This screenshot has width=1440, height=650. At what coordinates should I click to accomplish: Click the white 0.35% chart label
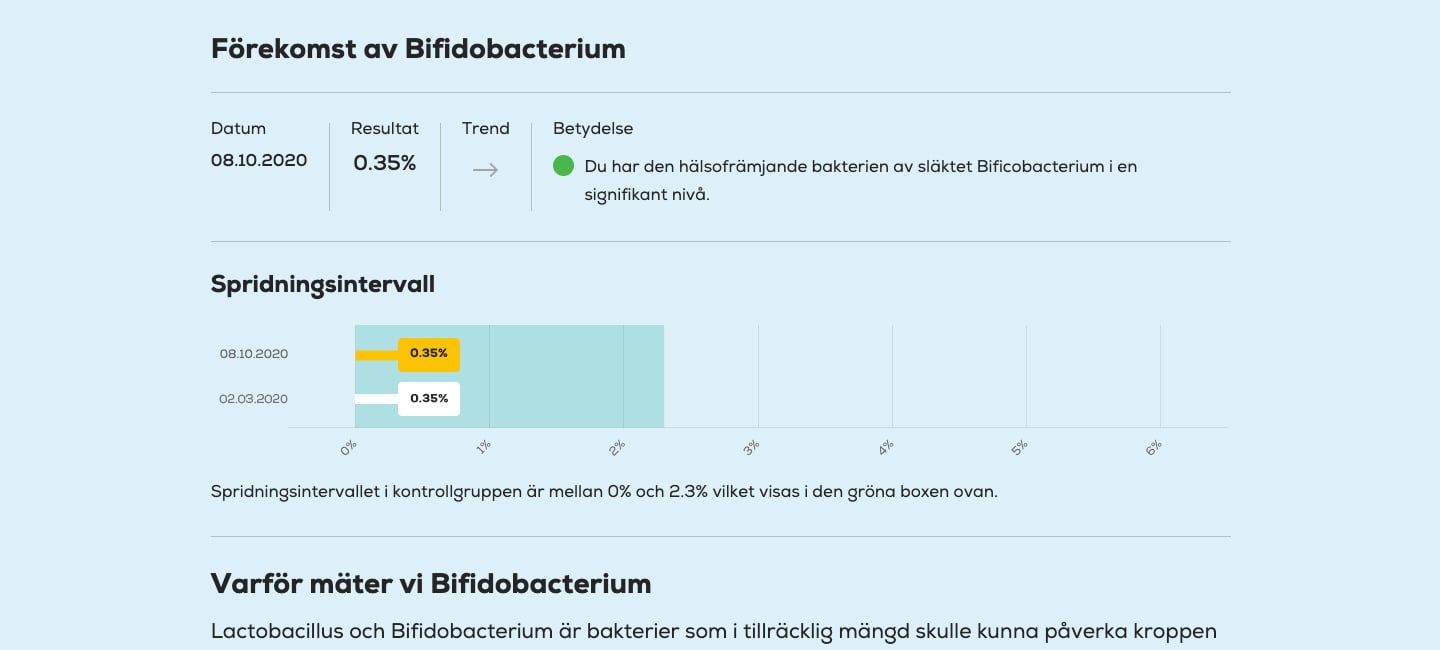point(429,399)
